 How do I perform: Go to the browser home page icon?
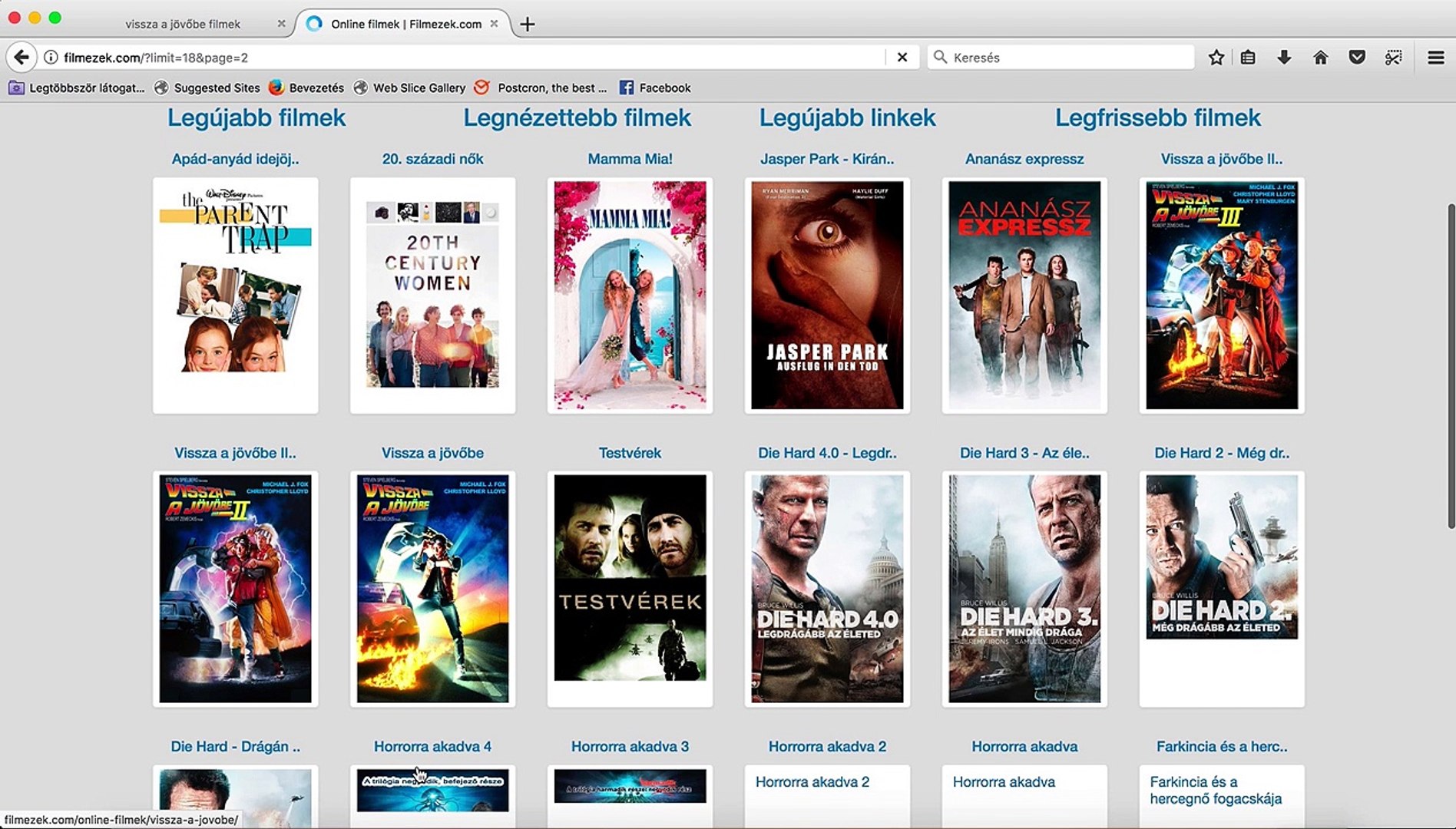coord(1321,58)
